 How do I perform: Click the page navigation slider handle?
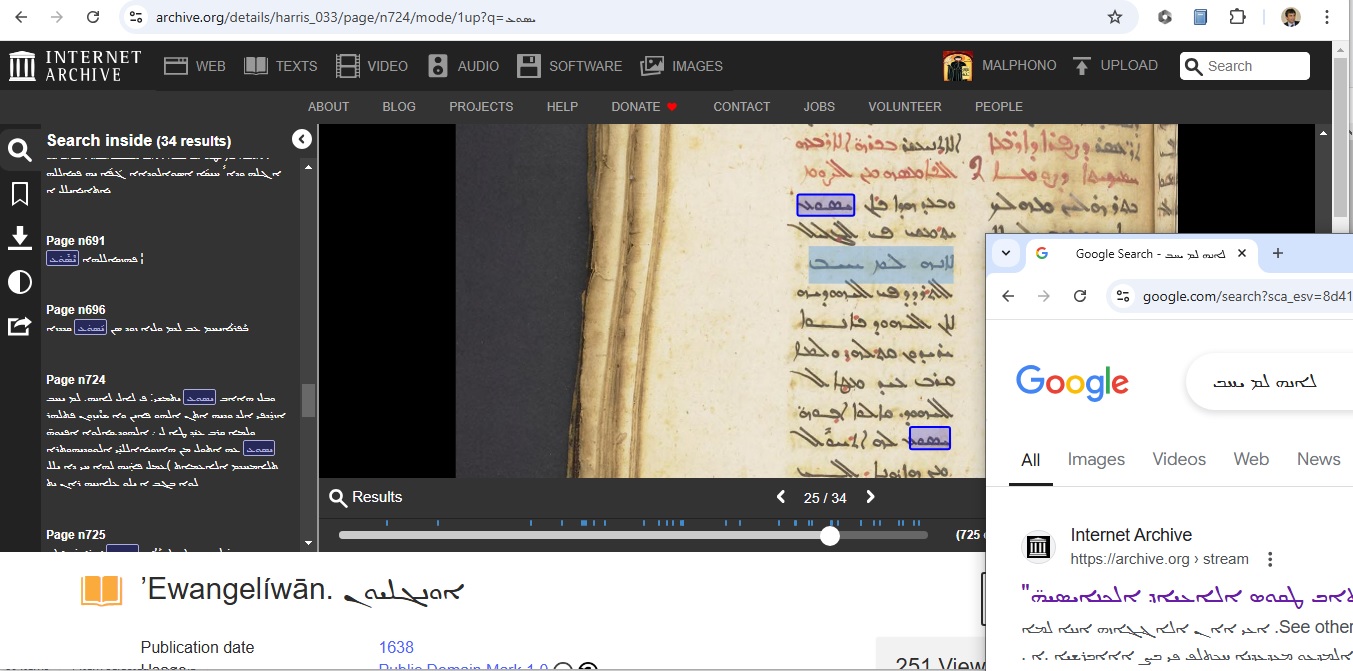click(x=830, y=536)
